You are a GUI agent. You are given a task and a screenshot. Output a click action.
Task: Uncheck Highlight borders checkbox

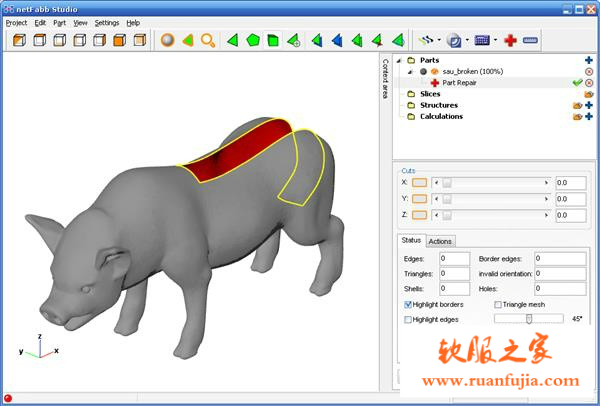click(x=408, y=305)
